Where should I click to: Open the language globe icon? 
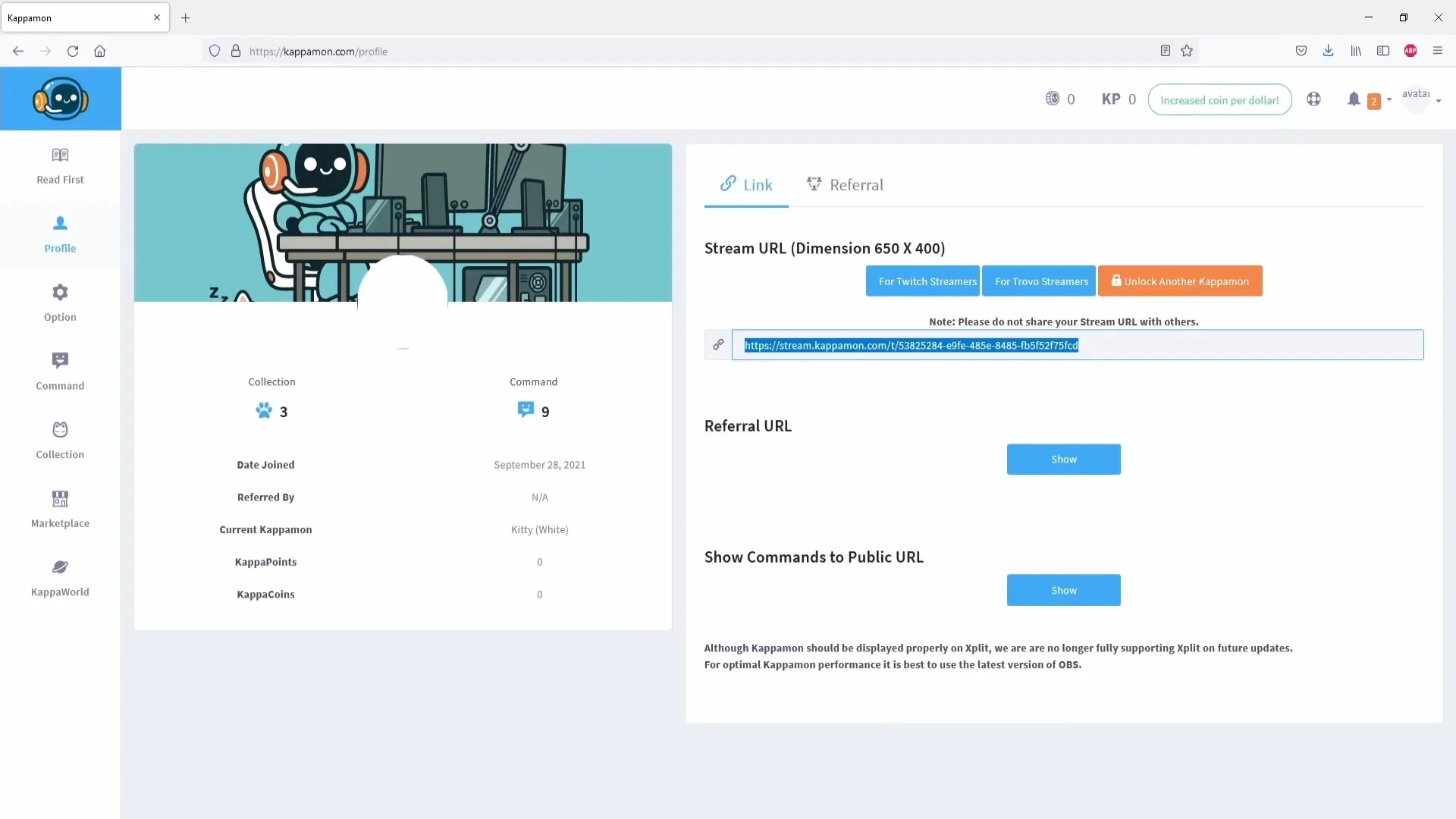pos(1313,99)
